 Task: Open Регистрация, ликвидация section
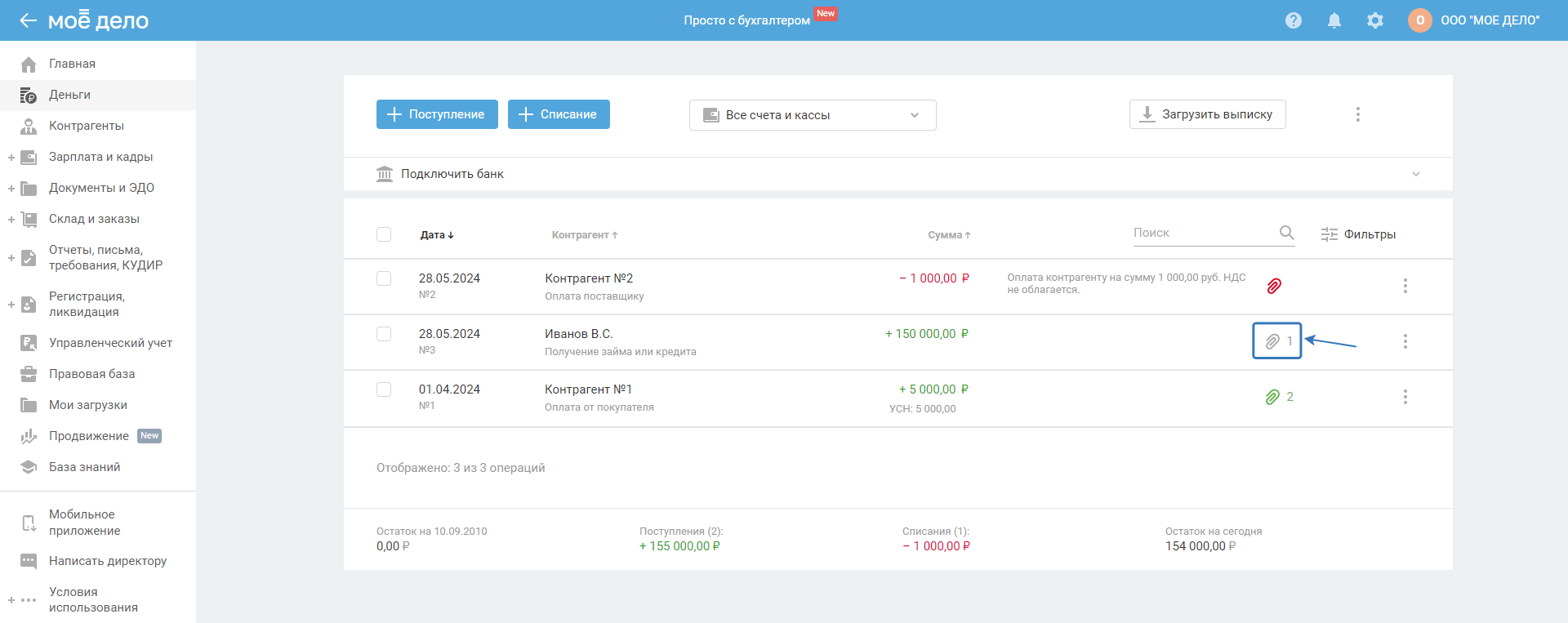click(87, 305)
